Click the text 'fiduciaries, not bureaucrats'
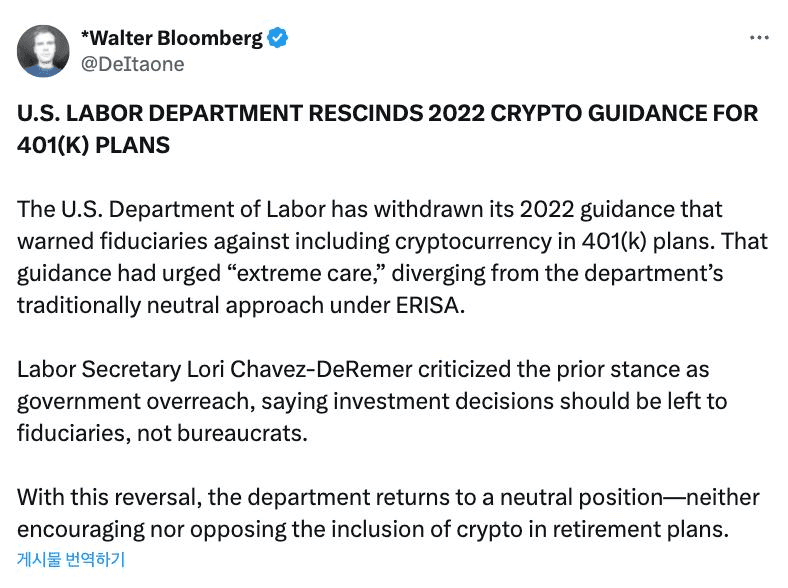This screenshot has width=788, height=588. click(160, 434)
